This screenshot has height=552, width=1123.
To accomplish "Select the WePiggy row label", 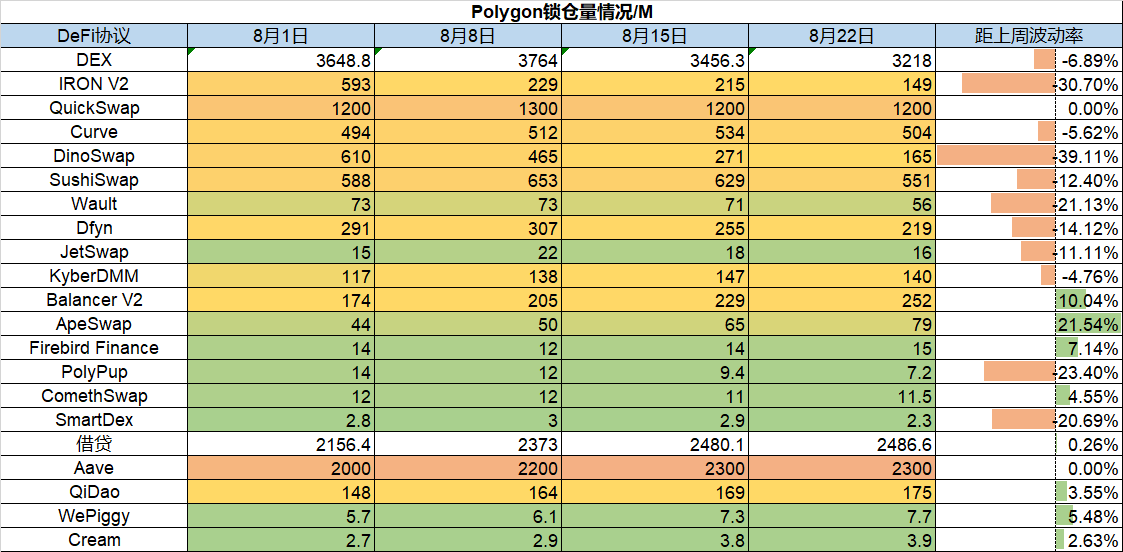I will pyautogui.click(x=94, y=515).
